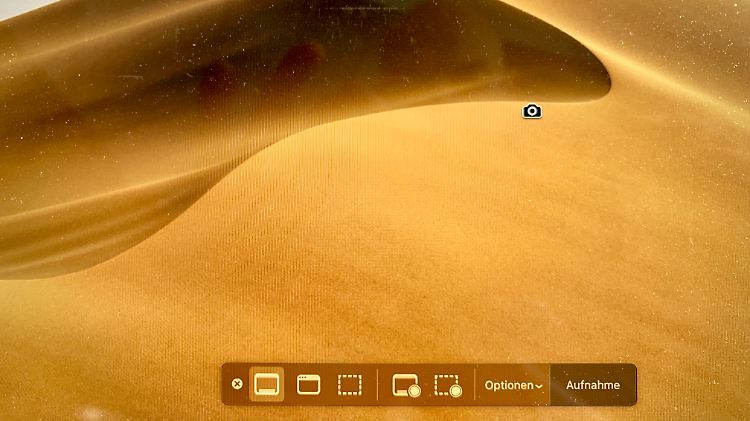The image size is (750, 421).
Task: Close the screenshot toolbar with the X button
Action: pos(237,384)
